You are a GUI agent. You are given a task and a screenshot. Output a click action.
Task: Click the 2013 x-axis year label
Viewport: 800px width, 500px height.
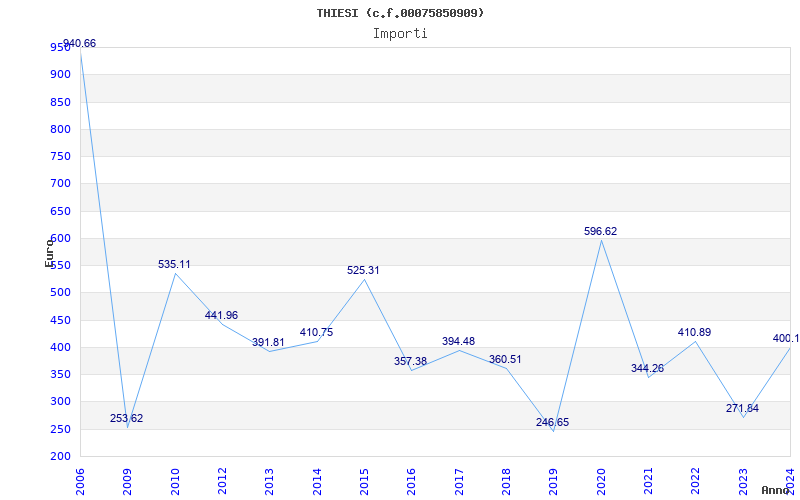pos(269,481)
